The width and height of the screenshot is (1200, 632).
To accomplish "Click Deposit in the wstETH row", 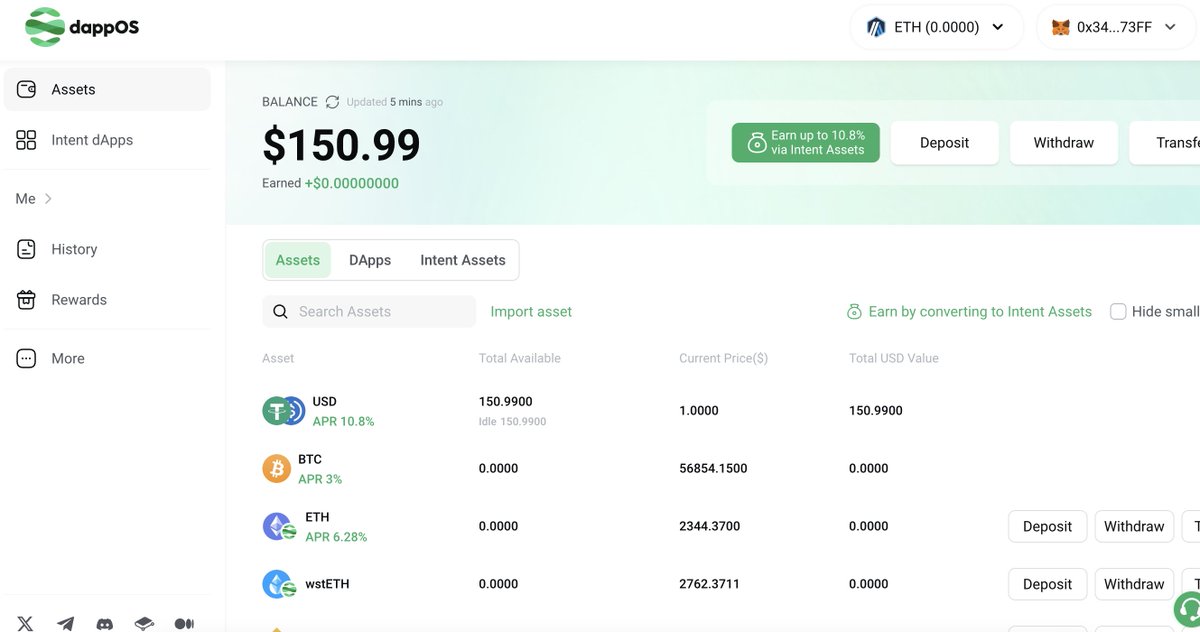I will coord(1047,584).
